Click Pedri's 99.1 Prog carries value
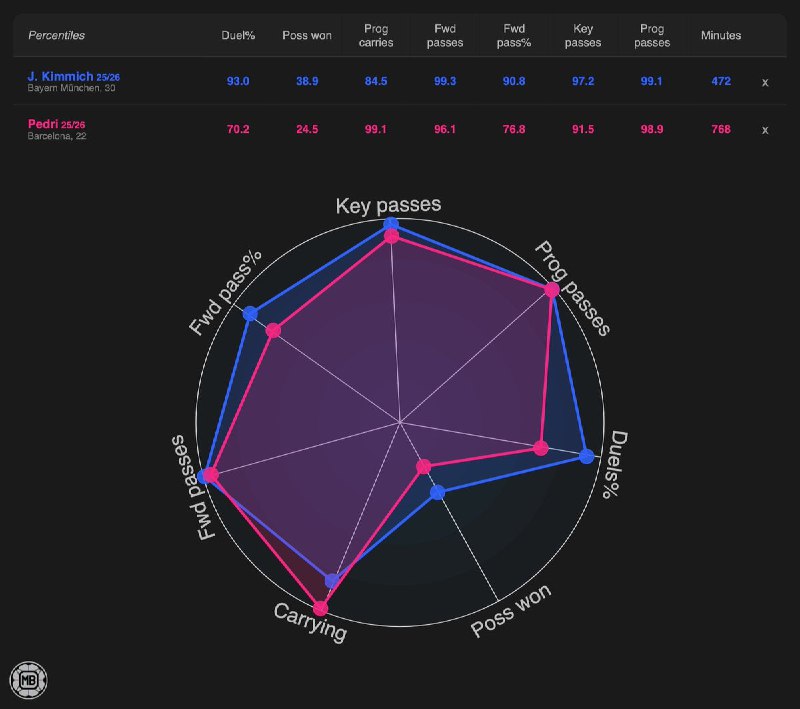 point(375,129)
